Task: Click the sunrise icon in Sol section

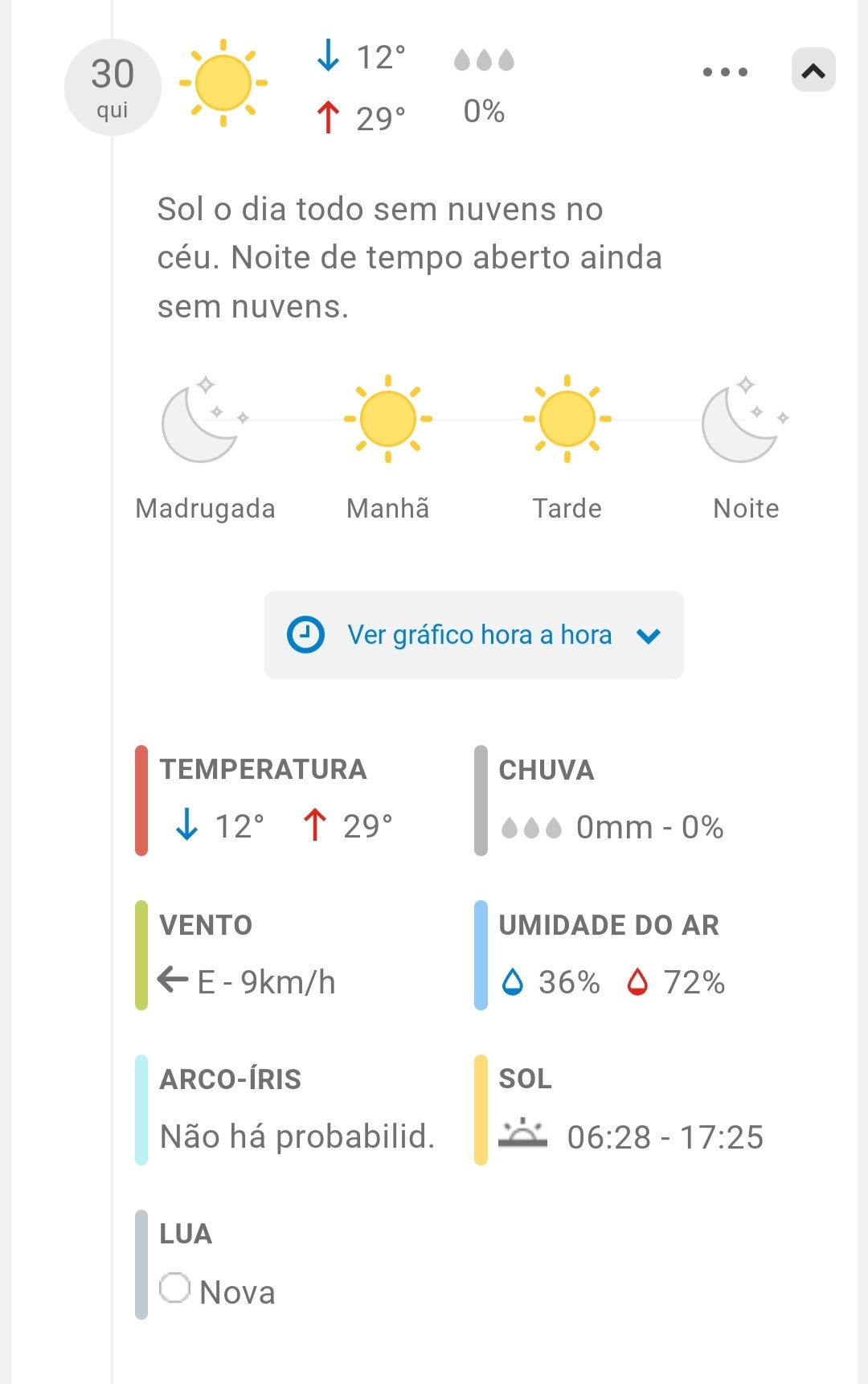Action: pos(522,1133)
